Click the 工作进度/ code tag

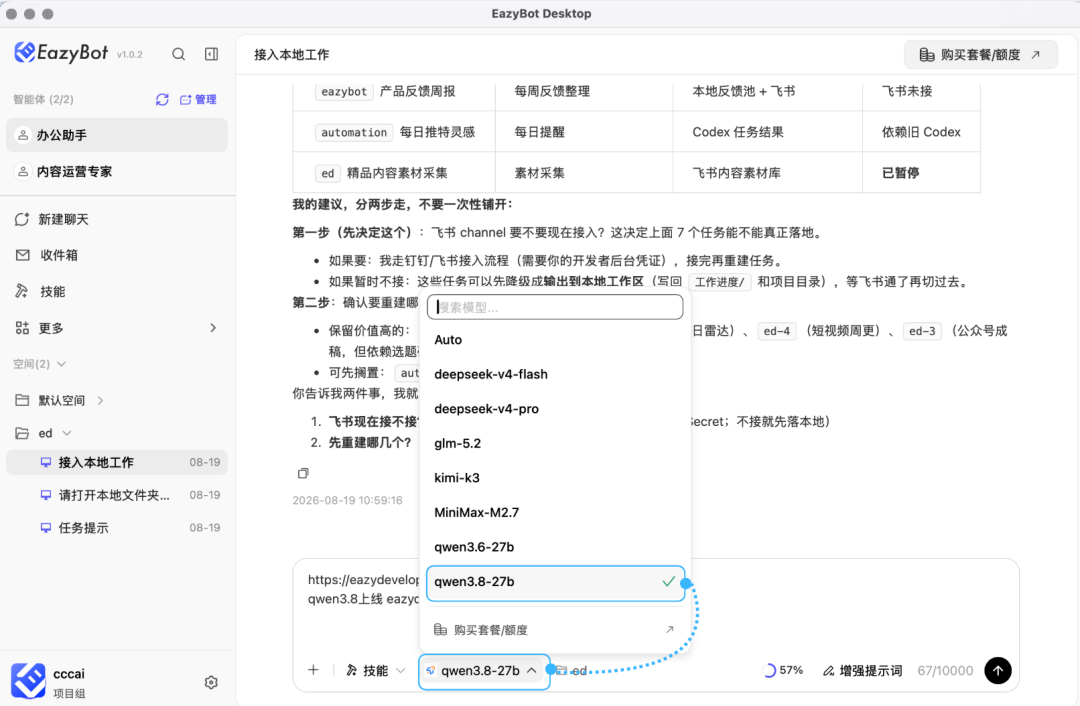coord(720,282)
